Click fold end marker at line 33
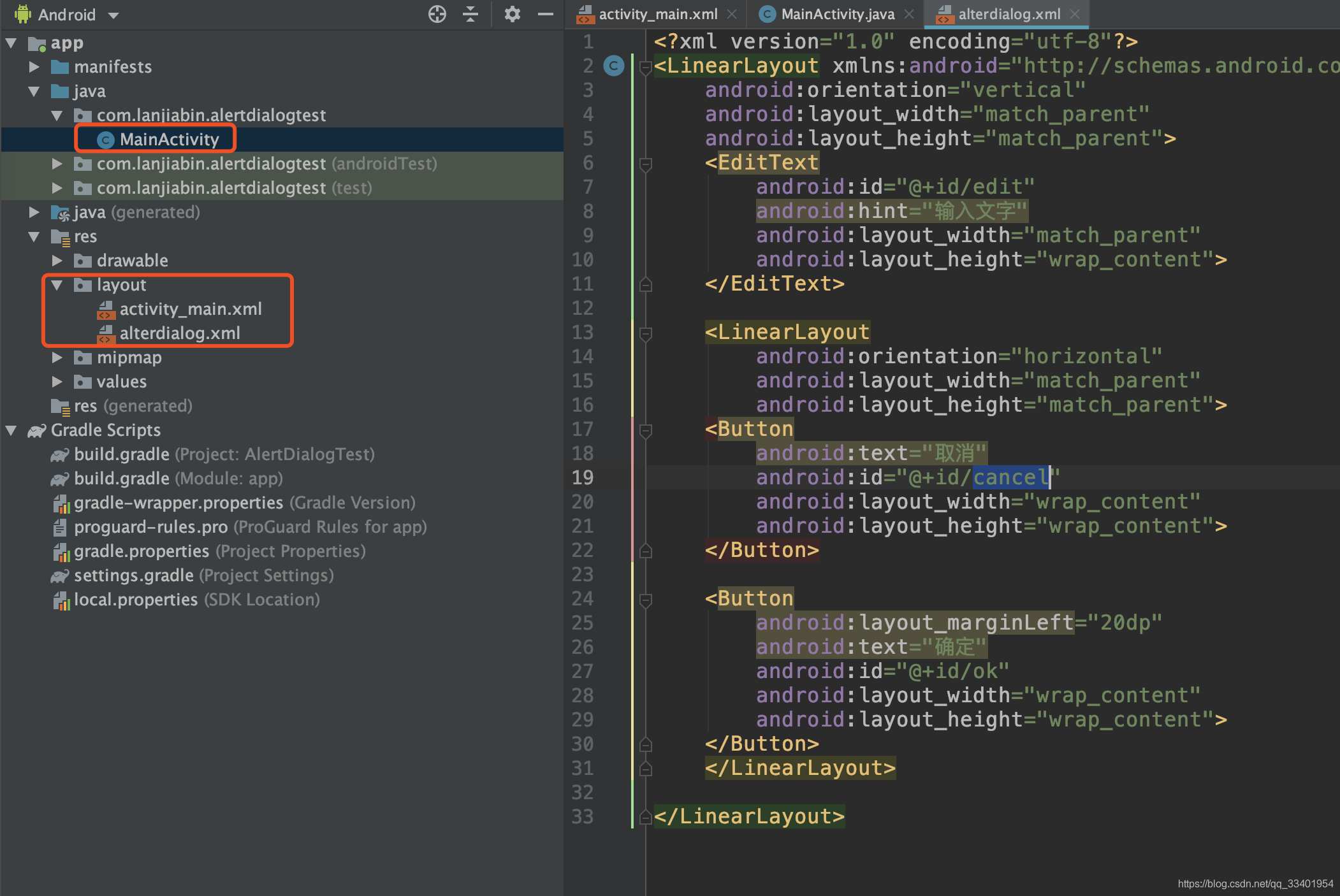Image resolution: width=1340 pixels, height=896 pixels. 645,816
